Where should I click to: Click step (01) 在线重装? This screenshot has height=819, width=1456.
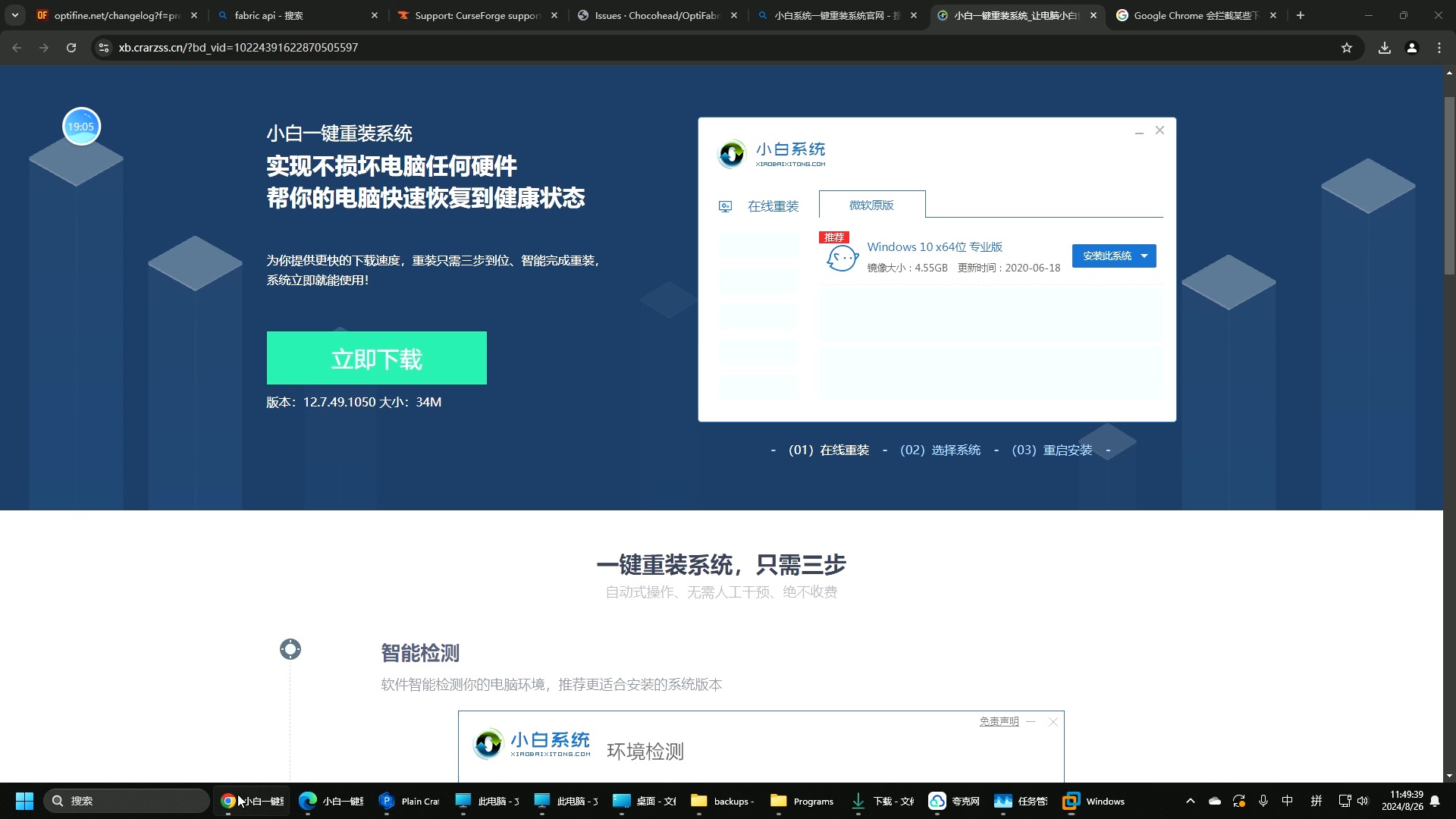tap(829, 450)
